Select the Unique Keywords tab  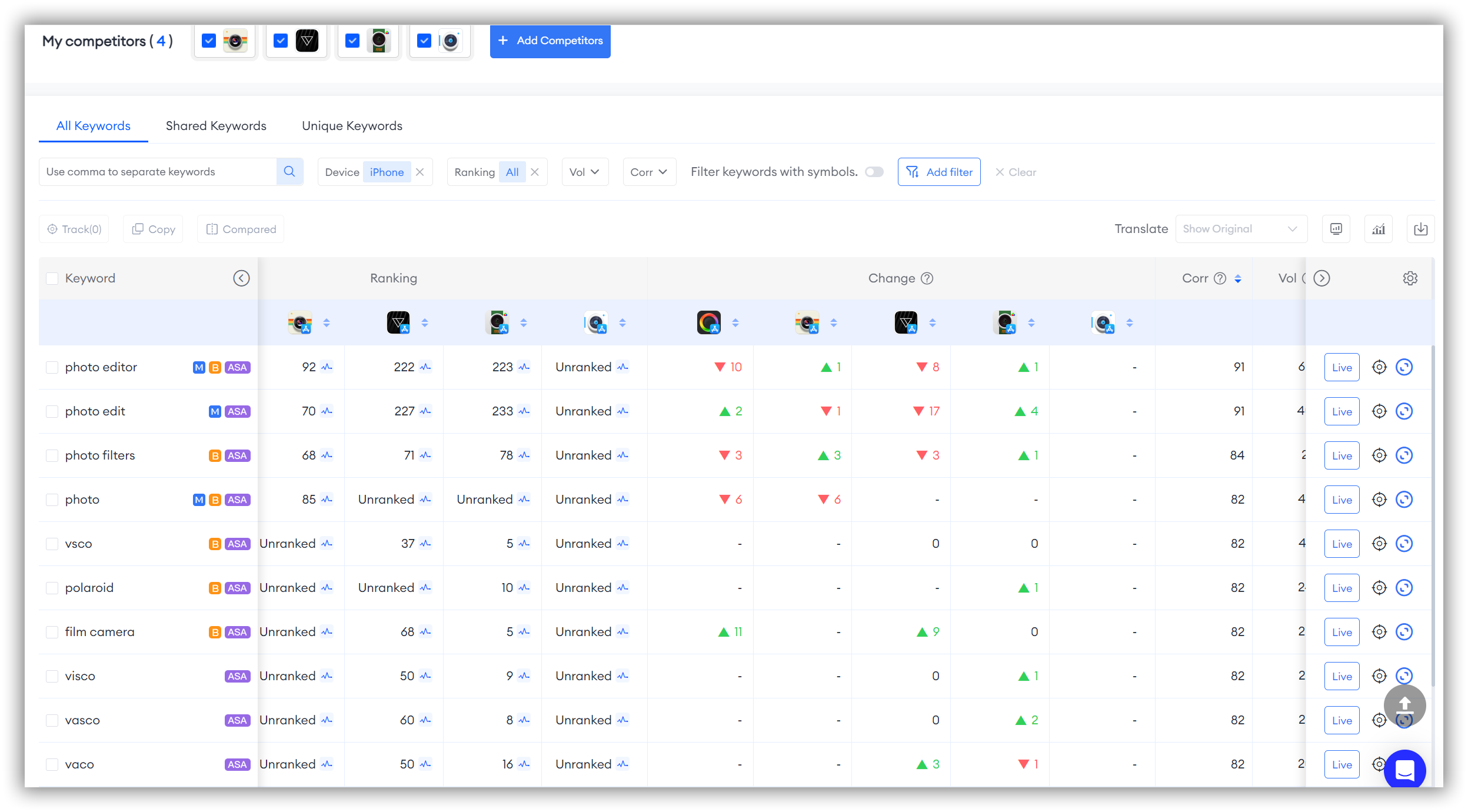[x=352, y=126]
